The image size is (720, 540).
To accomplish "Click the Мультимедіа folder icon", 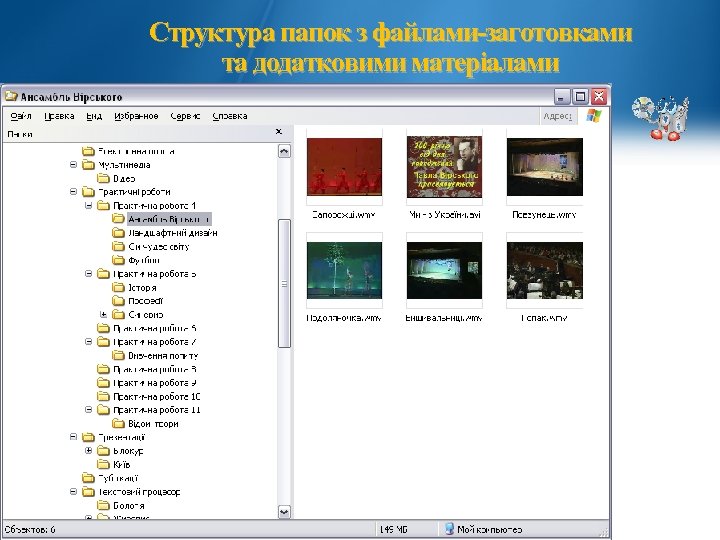I will [88, 165].
